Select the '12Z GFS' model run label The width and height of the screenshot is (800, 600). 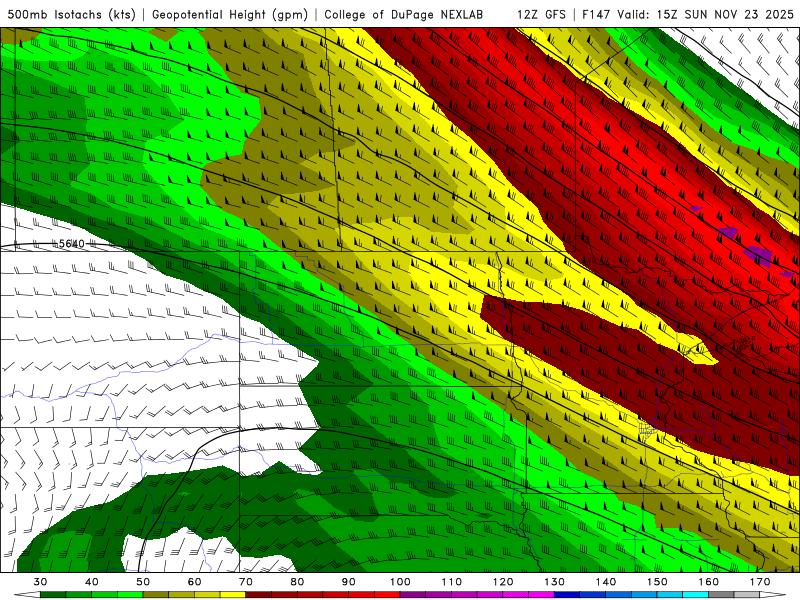541,14
